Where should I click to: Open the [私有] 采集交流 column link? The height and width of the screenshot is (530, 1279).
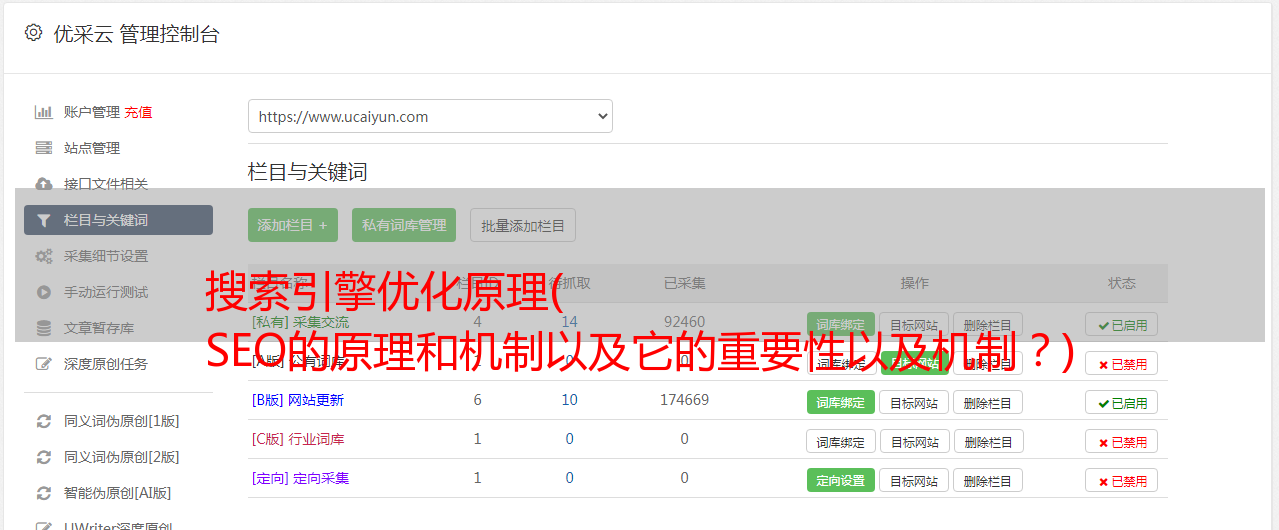(300, 322)
